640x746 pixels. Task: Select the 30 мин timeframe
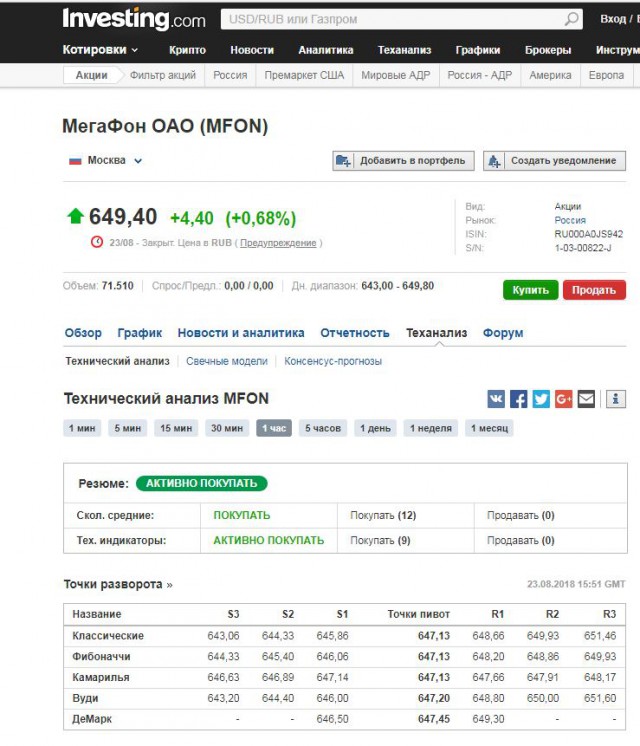[227, 428]
